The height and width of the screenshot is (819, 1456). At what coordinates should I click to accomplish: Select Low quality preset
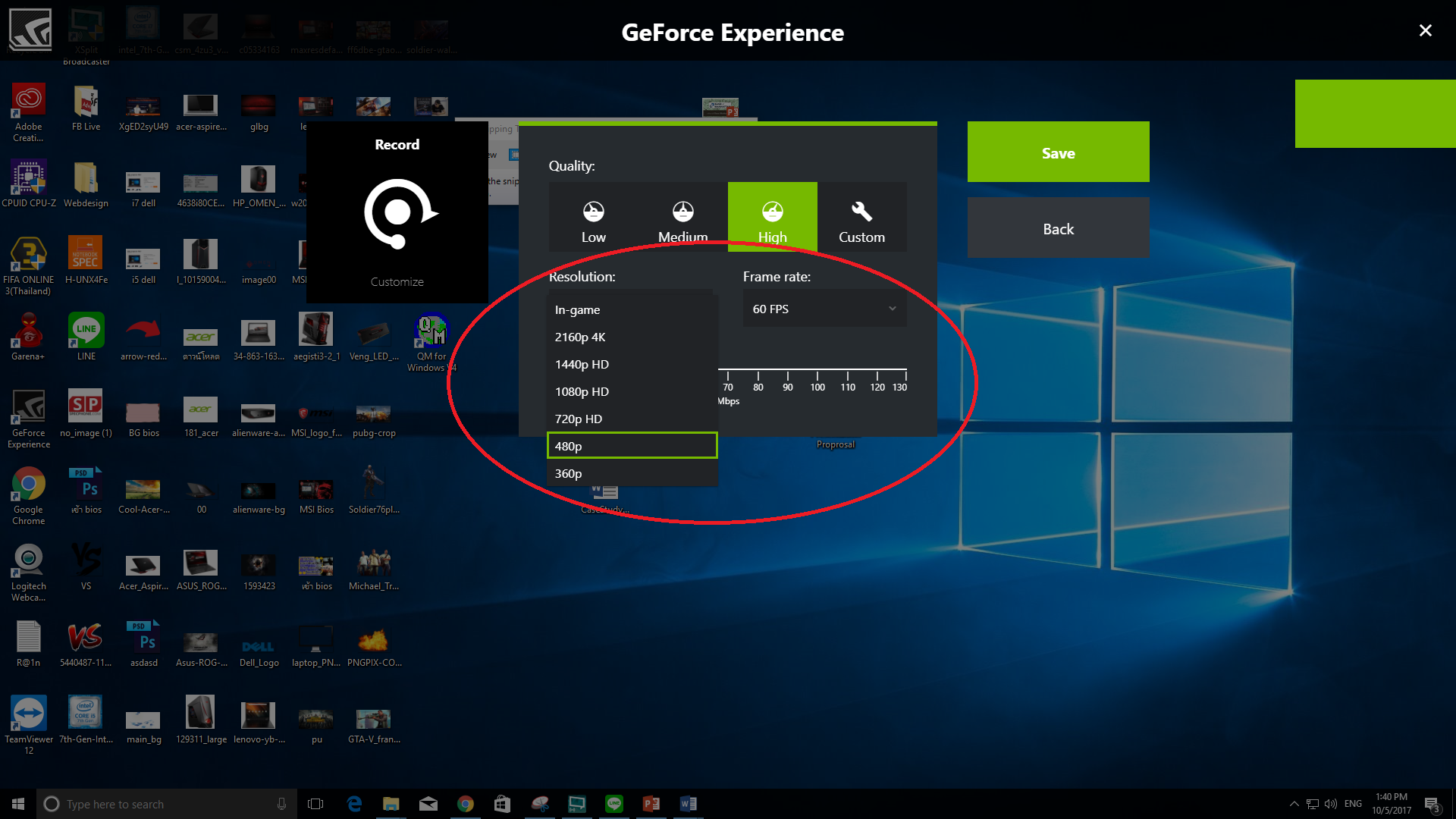[593, 217]
